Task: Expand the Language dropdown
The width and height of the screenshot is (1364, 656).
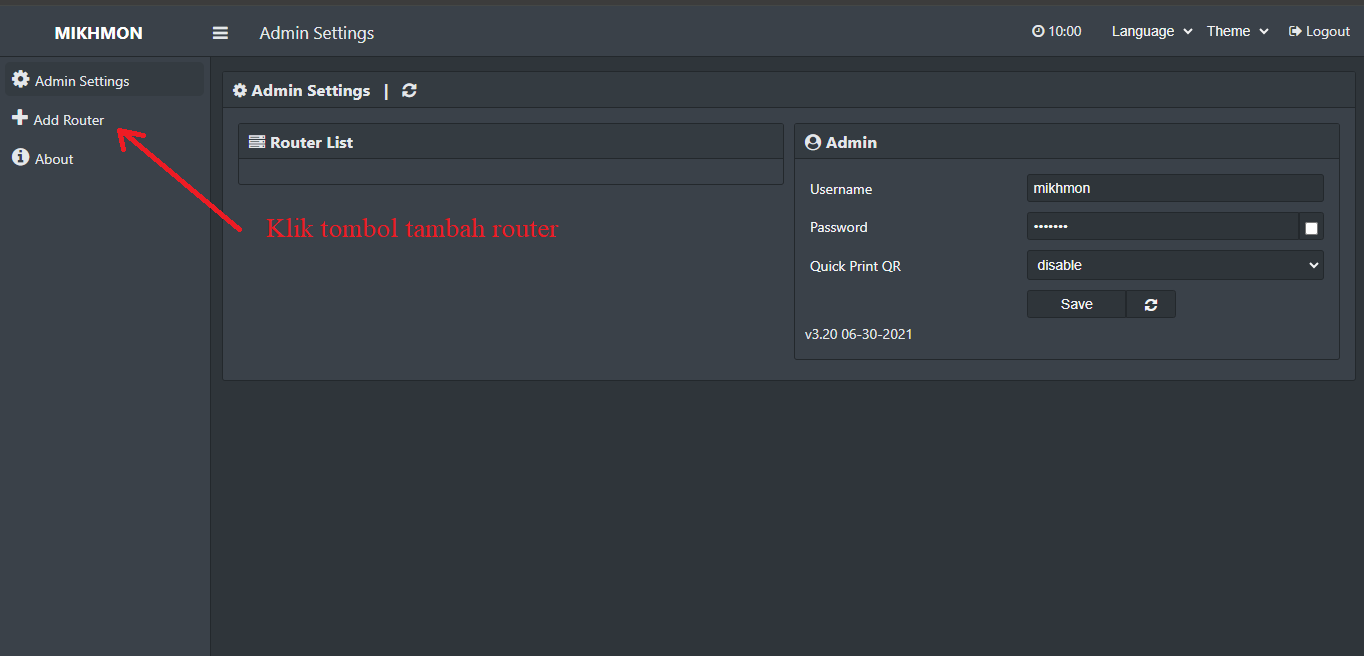Action: [x=1152, y=31]
